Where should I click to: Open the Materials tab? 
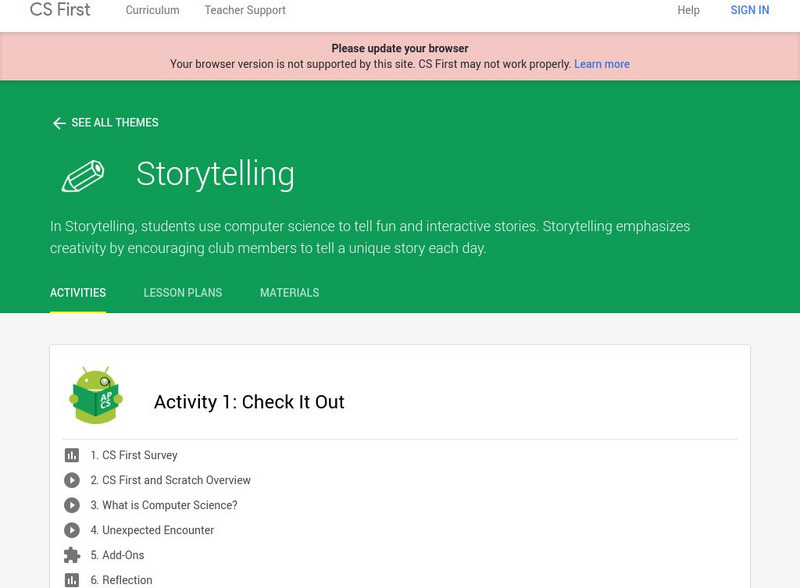pyautogui.click(x=289, y=293)
